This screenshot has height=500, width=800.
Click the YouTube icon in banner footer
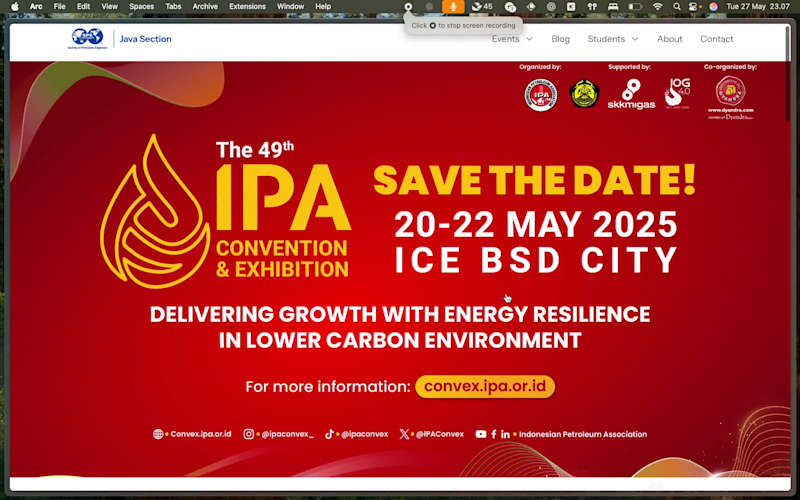481,434
